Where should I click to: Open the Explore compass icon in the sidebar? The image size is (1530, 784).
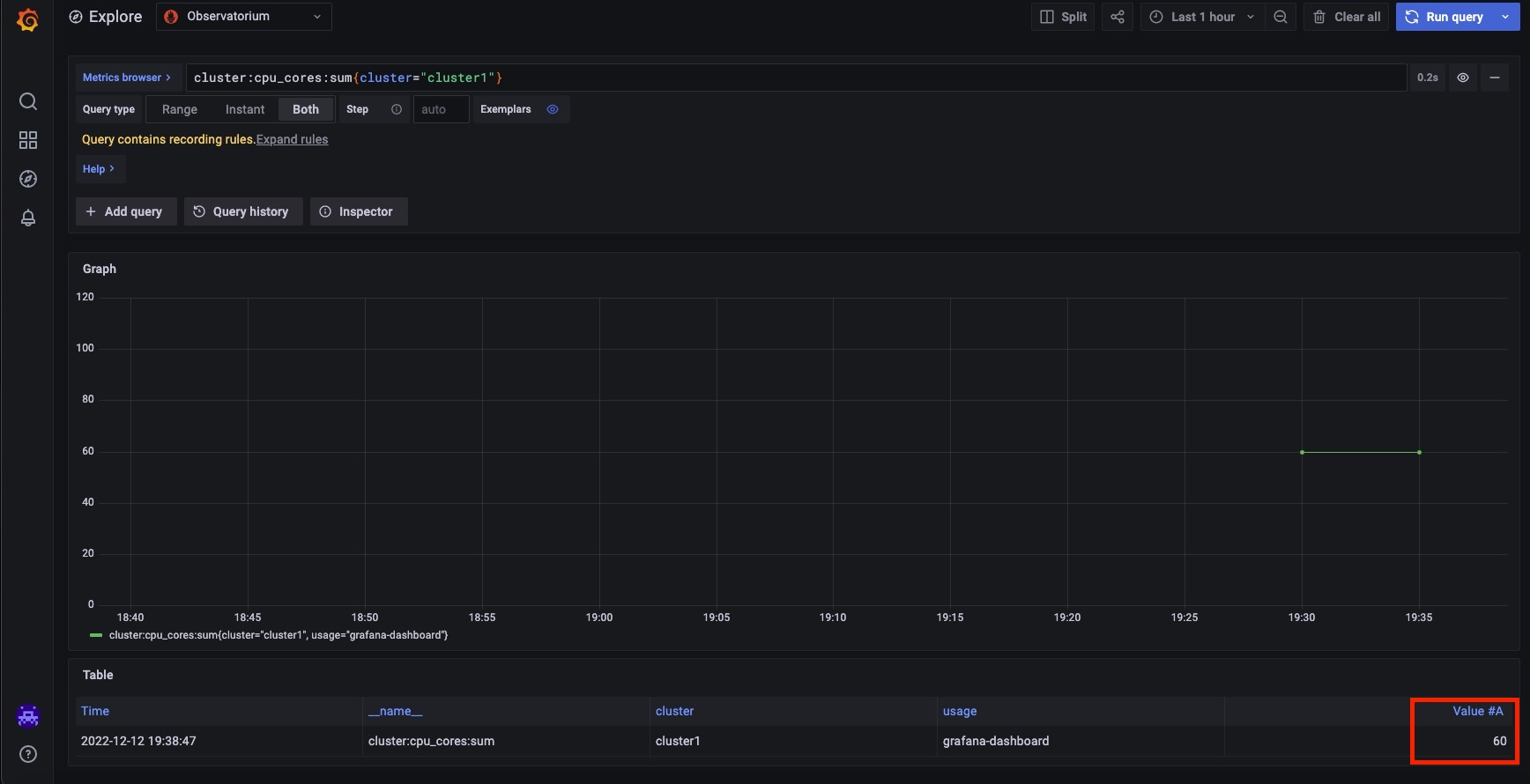(28, 179)
